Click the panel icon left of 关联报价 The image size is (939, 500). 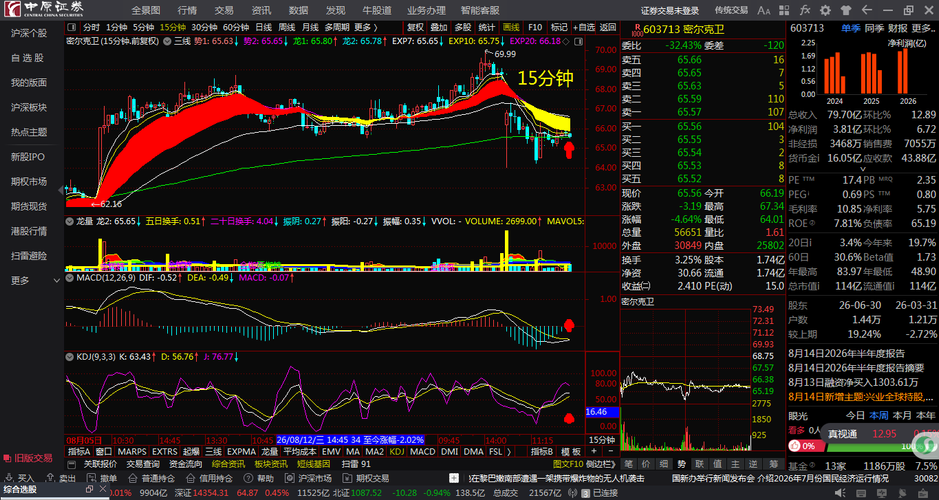(72, 464)
